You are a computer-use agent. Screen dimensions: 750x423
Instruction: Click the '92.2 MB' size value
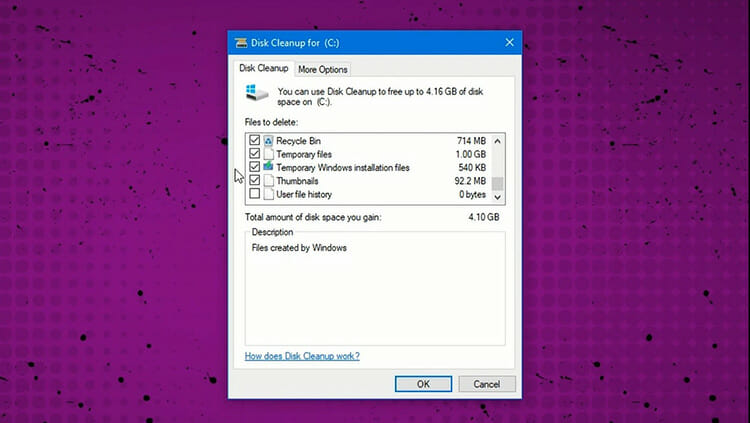coord(470,181)
